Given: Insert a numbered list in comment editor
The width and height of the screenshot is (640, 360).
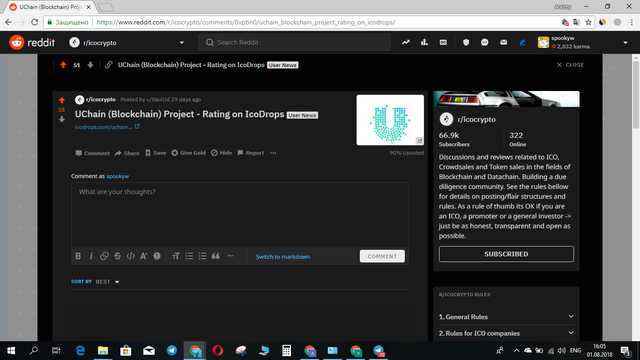Looking at the screenshot, I should [x=202, y=256].
